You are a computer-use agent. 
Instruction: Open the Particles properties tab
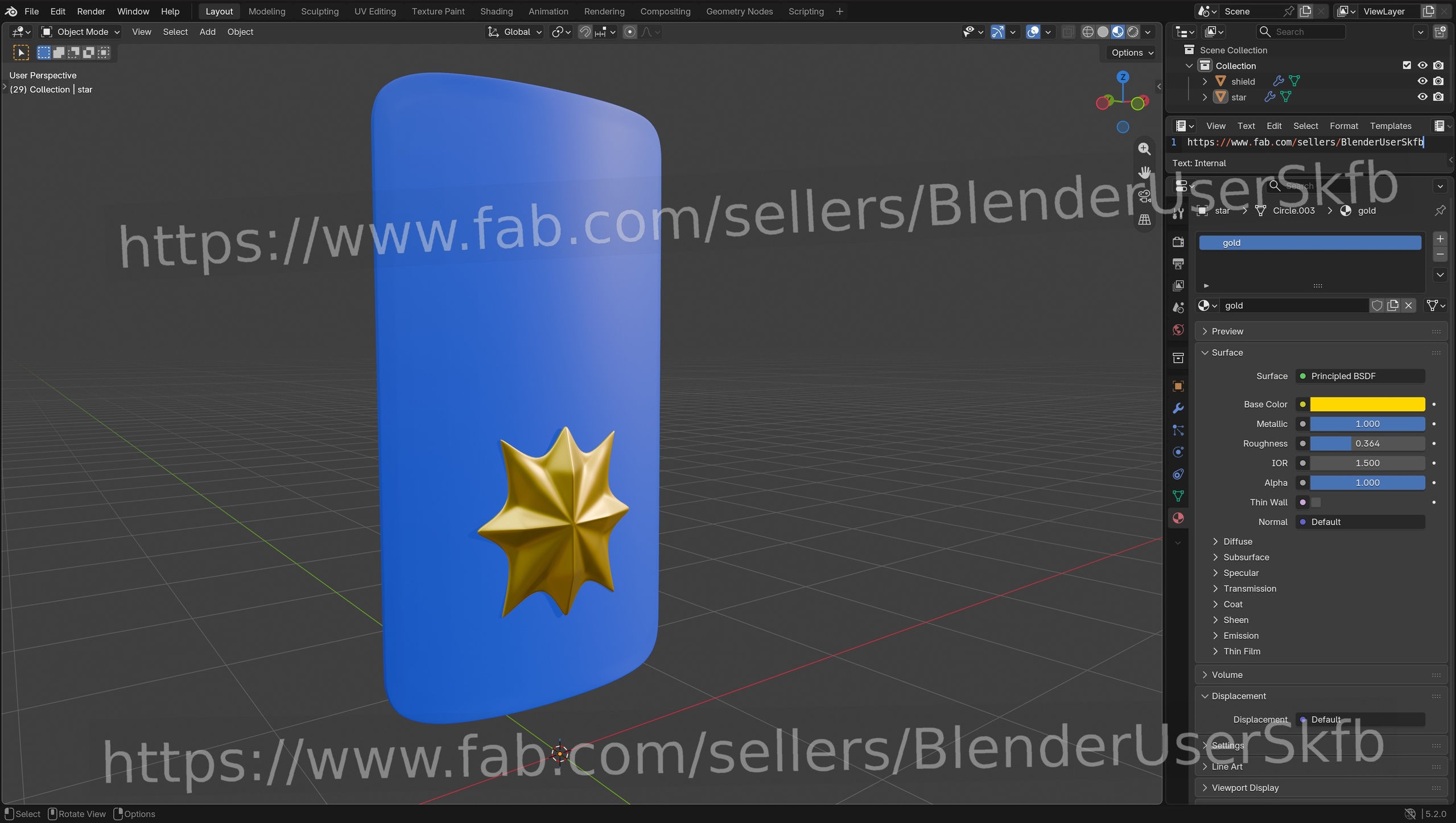coord(1178,431)
